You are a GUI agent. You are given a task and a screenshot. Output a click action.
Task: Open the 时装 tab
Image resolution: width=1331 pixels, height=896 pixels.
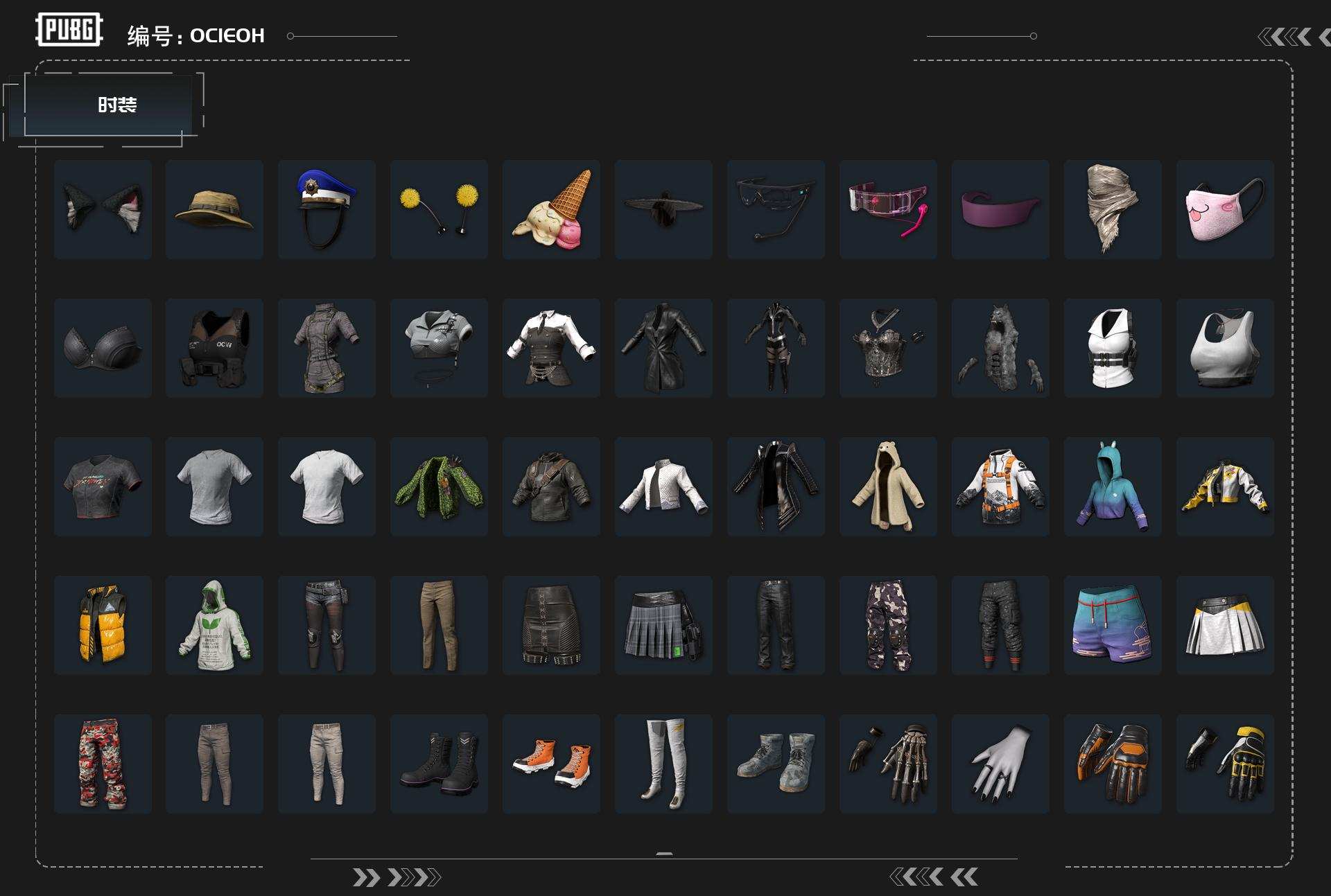pyautogui.click(x=108, y=105)
